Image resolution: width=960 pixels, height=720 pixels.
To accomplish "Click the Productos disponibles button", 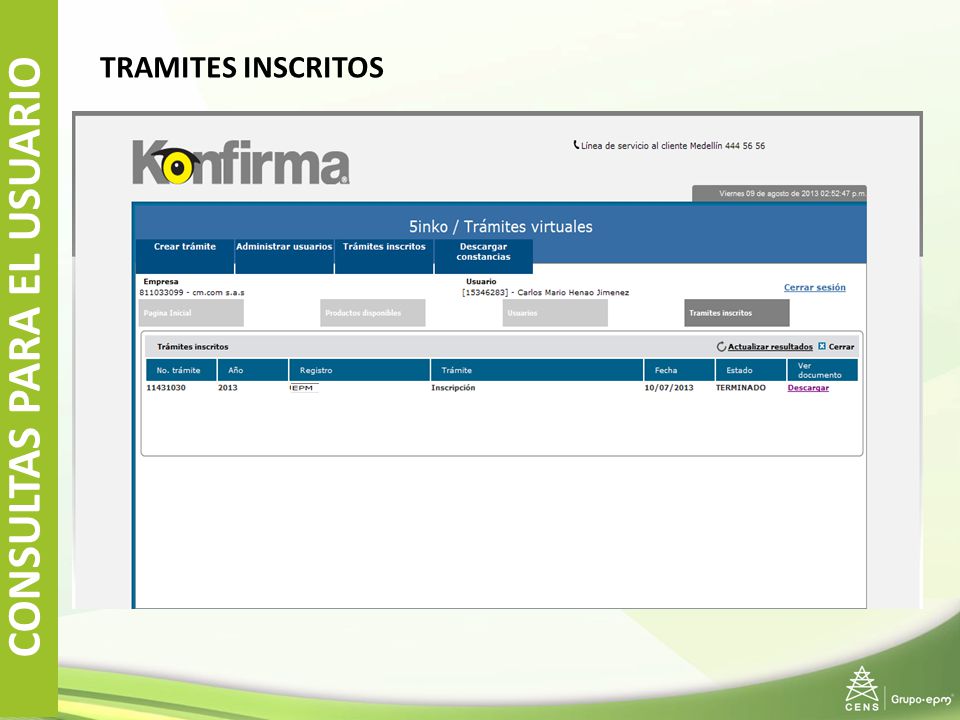I will 373,313.
